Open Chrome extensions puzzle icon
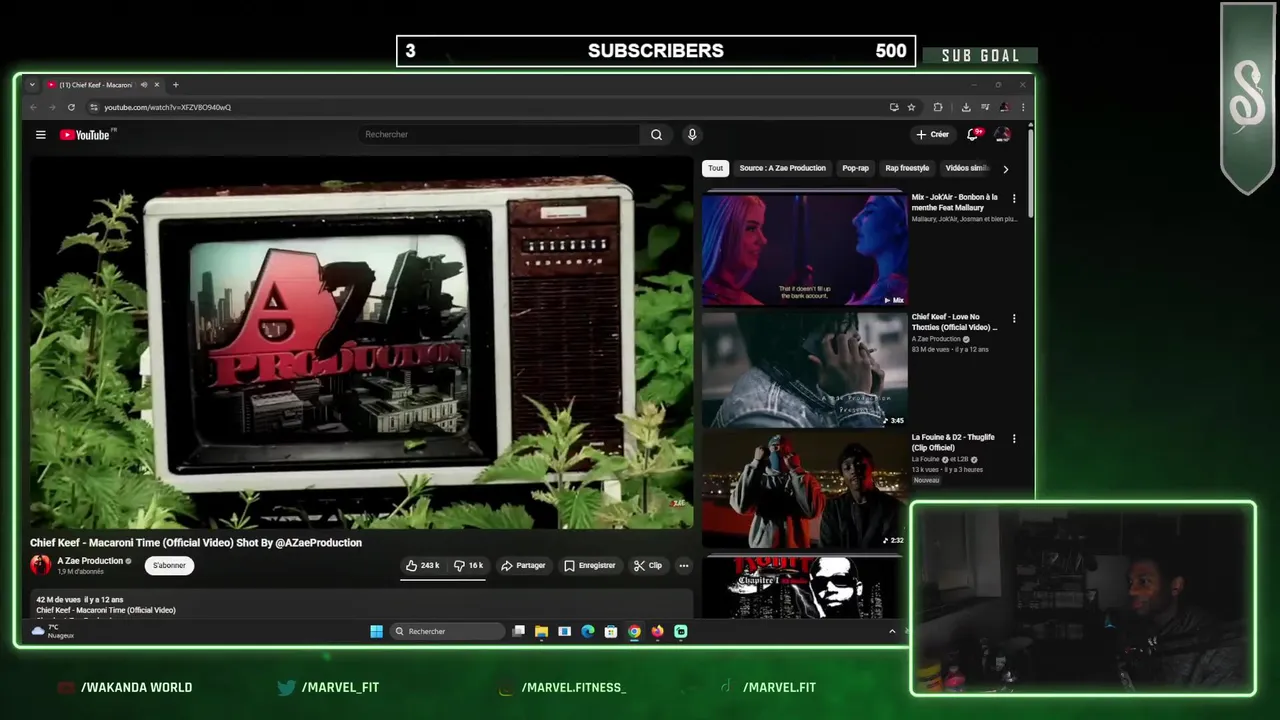1280x720 pixels. (938, 107)
